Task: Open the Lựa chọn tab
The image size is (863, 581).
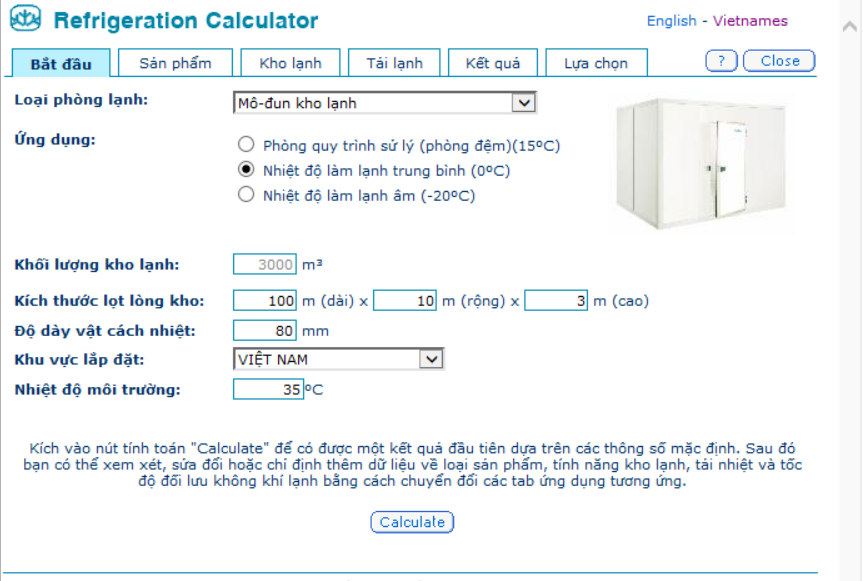Action: coord(596,63)
